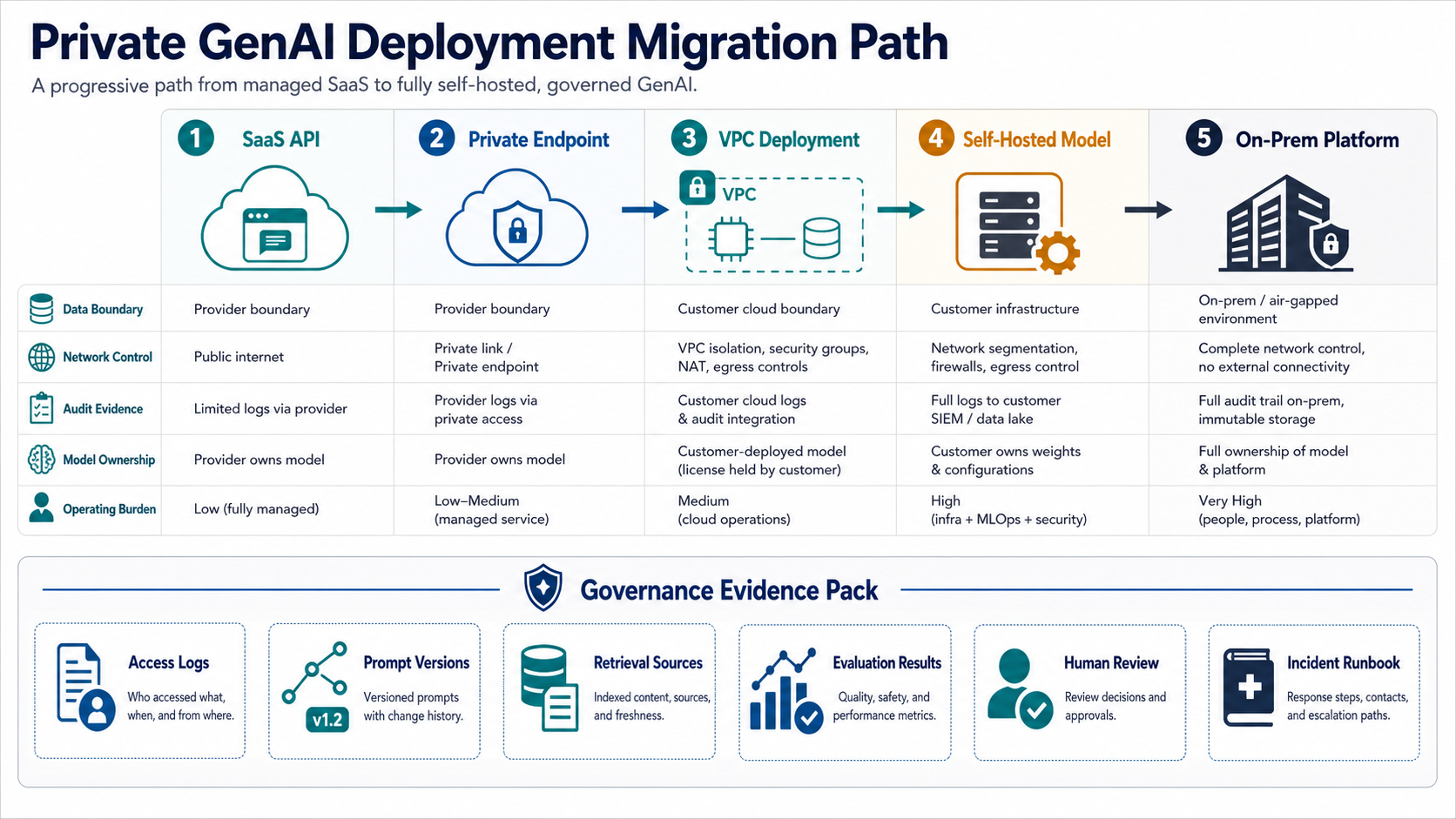Open the Retrieval Sources card title

(x=648, y=662)
